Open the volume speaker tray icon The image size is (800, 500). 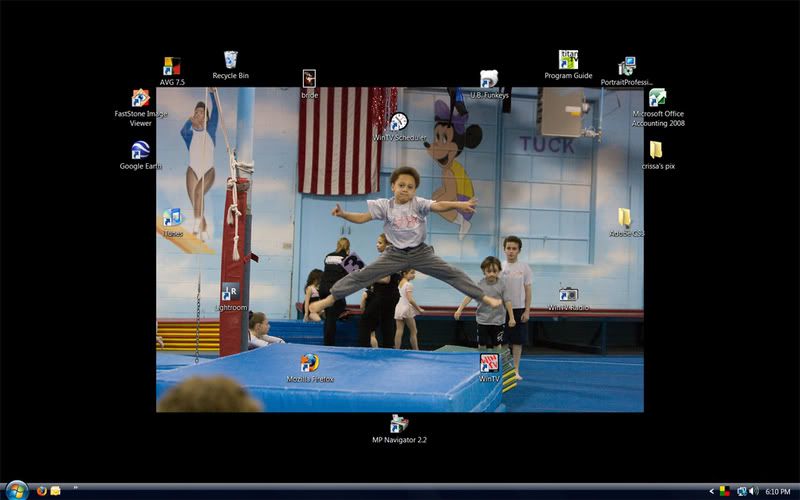pos(753,491)
